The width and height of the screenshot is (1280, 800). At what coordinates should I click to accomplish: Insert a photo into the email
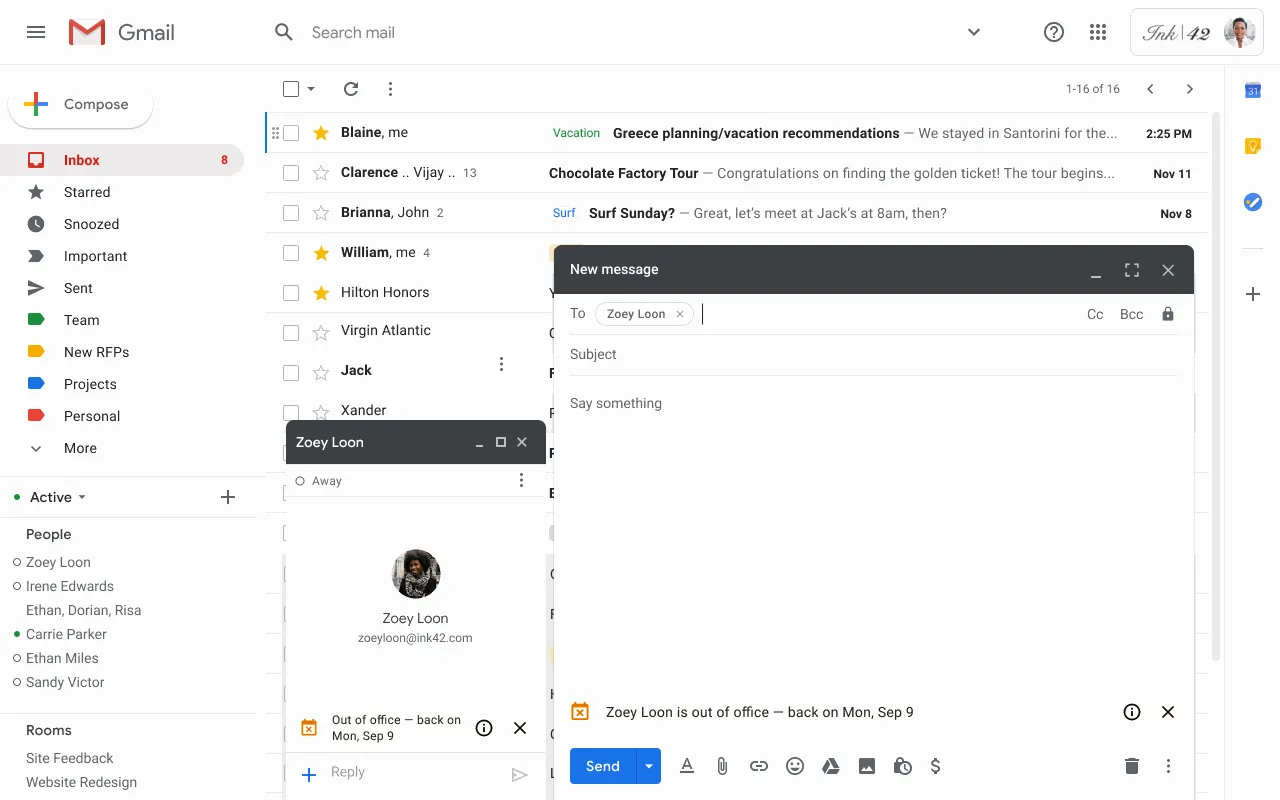(866, 766)
